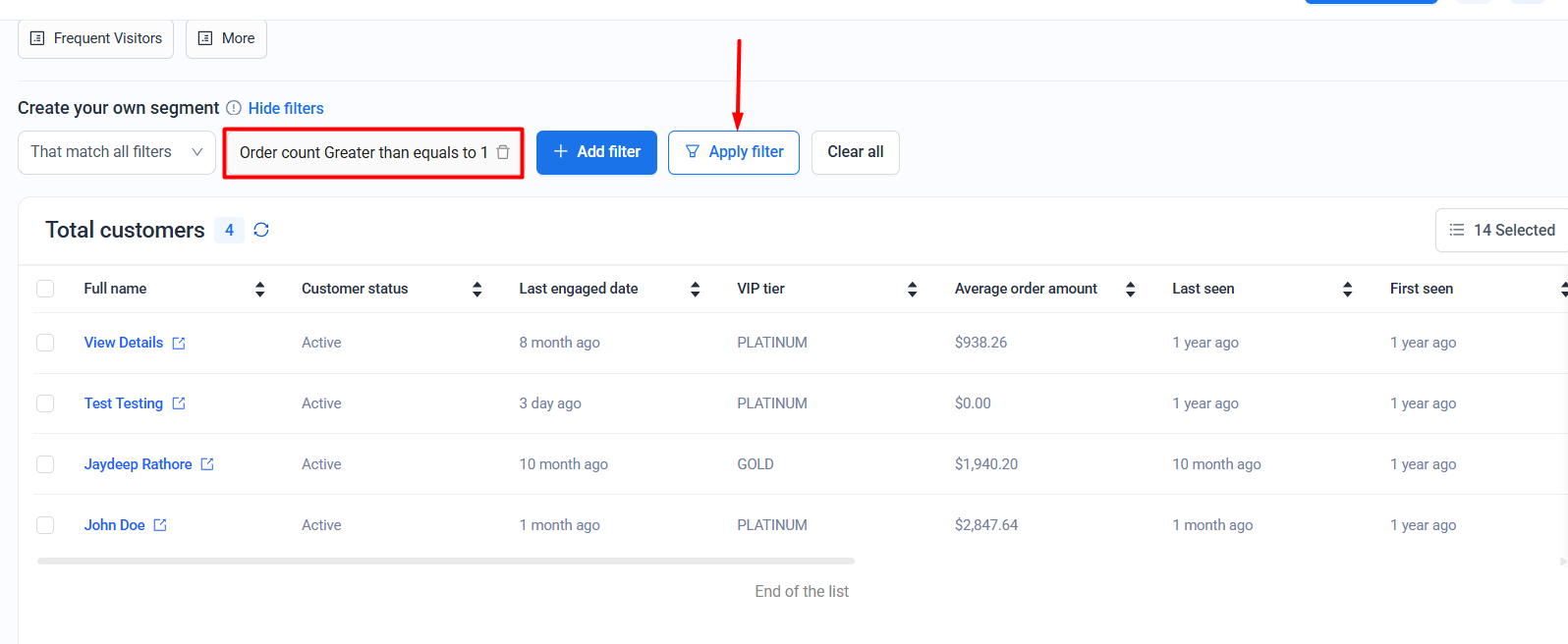
Task: Open external link icon next to Test Testing
Action: [x=179, y=403]
